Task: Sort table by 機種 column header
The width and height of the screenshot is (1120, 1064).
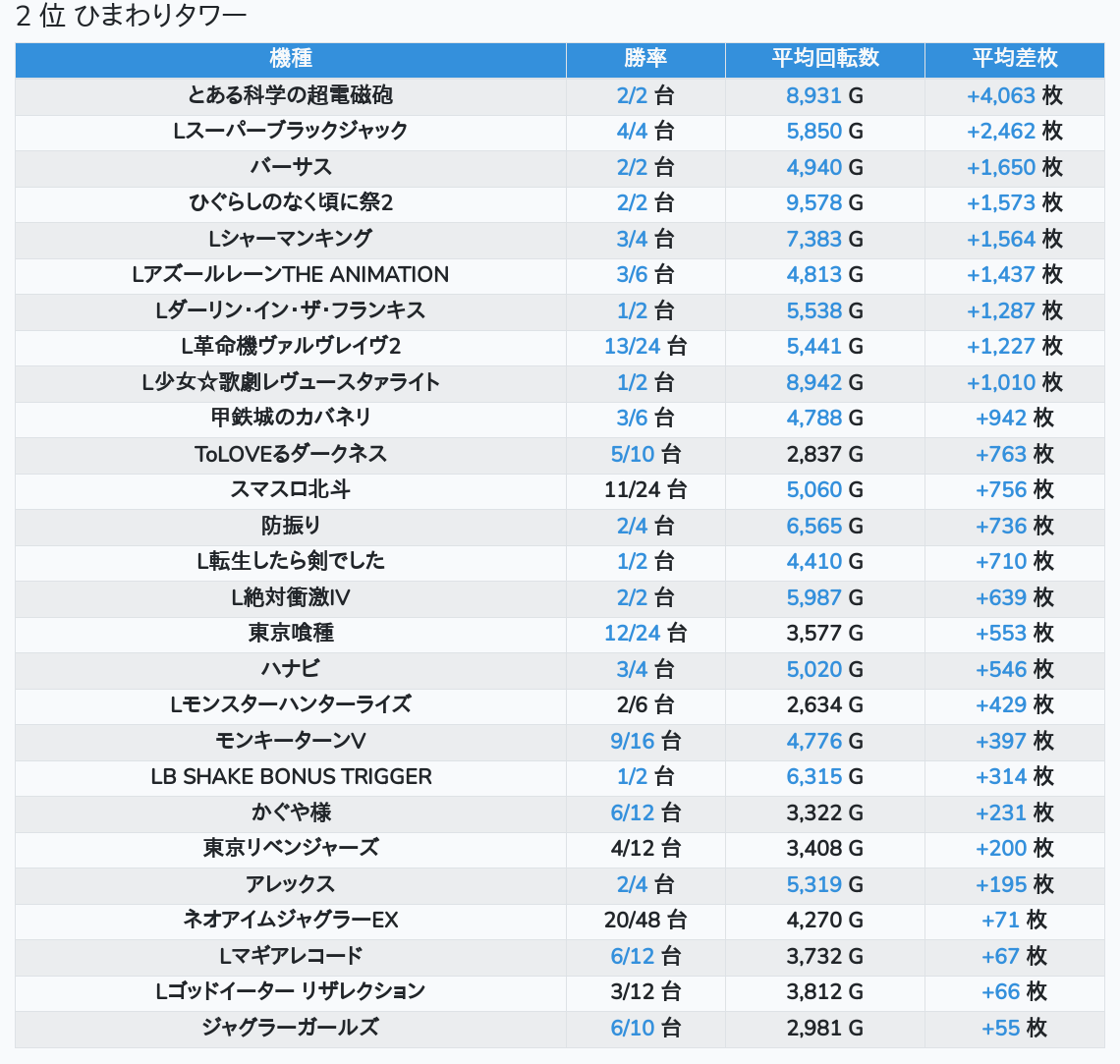Action: (x=291, y=59)
